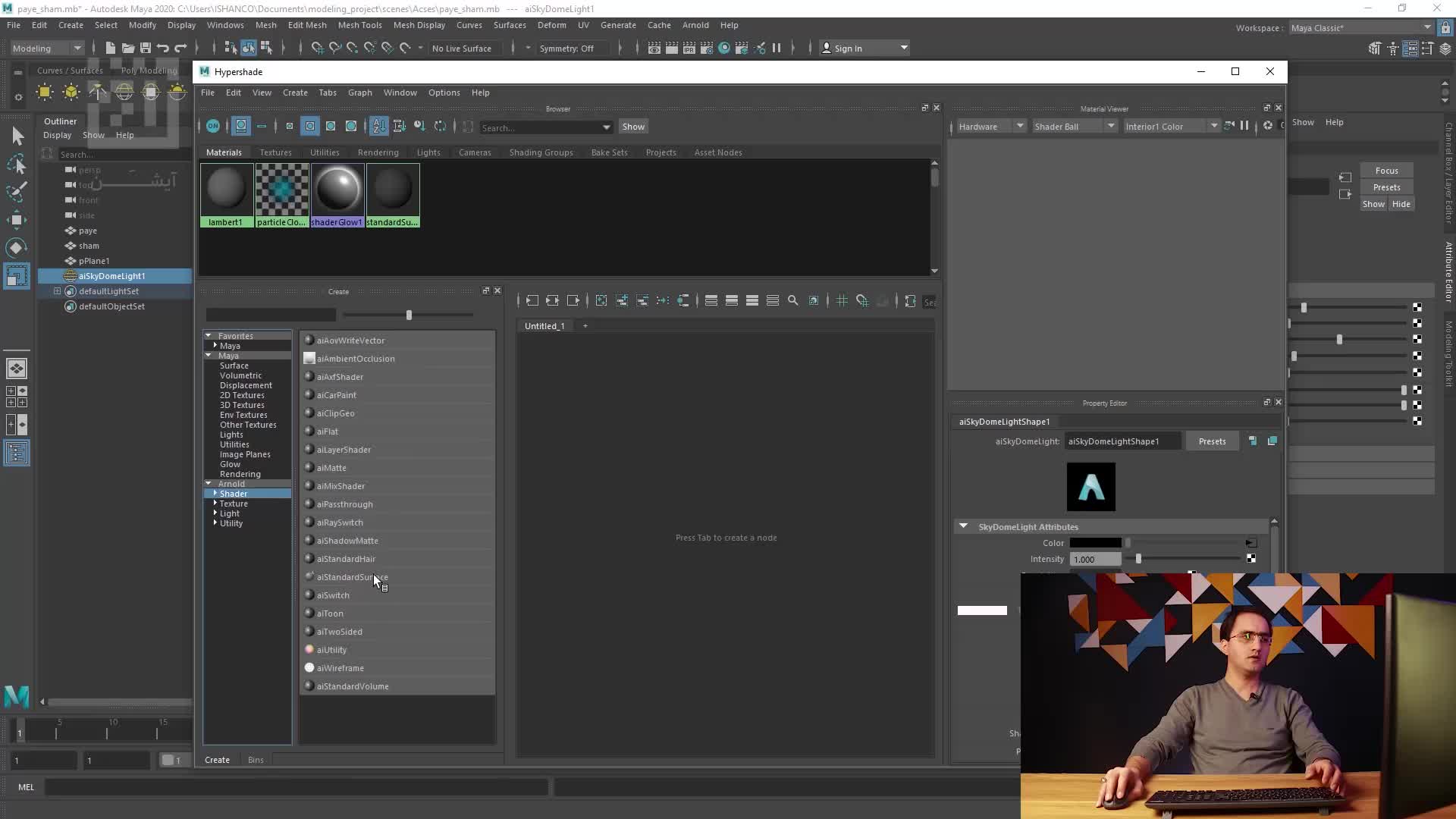
Task: Click the node editor search magnifier
Action: click(793, 301)
